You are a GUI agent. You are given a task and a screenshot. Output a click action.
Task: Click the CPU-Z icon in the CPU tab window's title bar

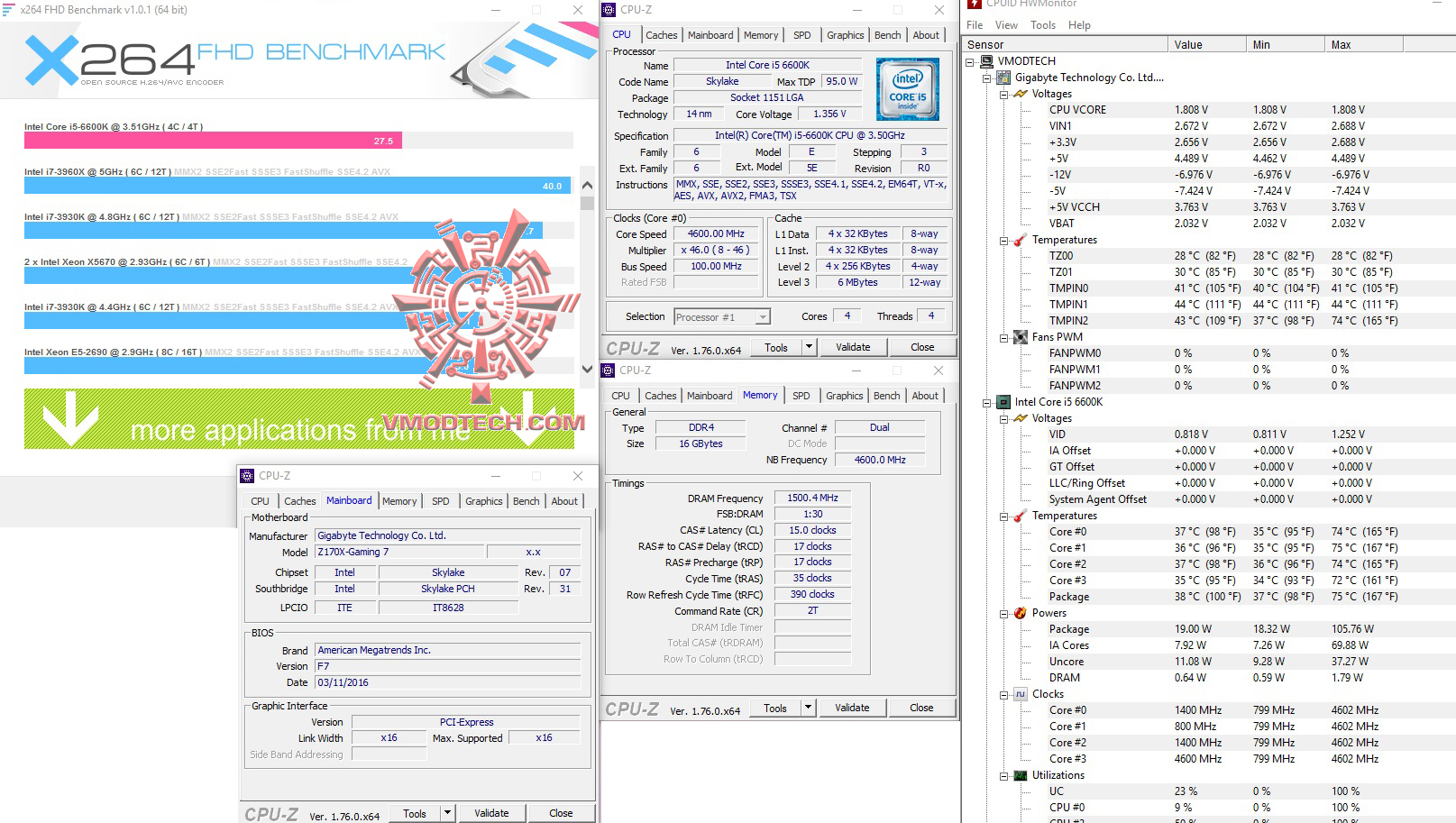[x=609, y=10]
